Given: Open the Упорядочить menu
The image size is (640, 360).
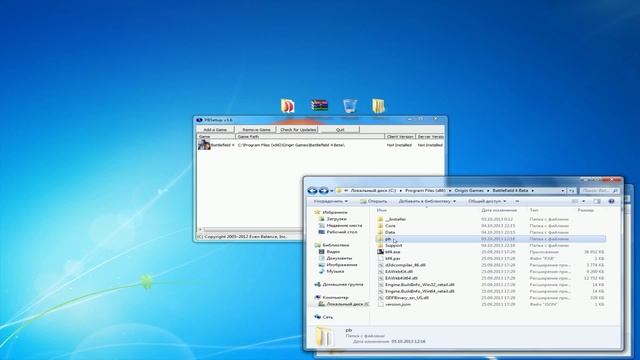Looking at the screenshot, I should (x=331, y=201).
